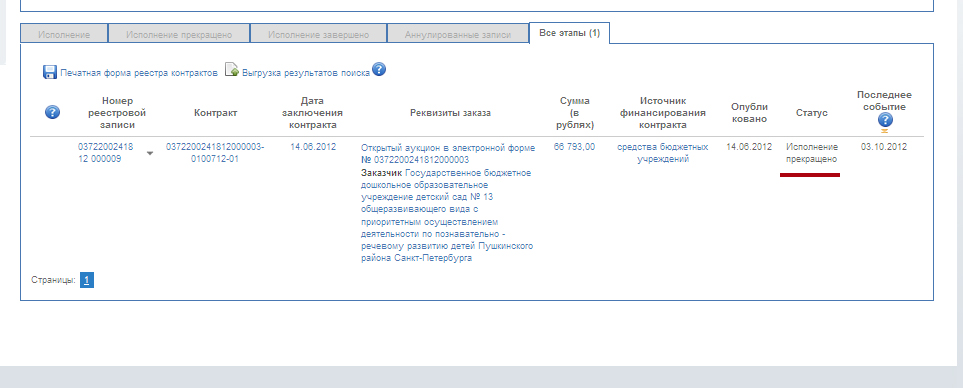
Task: Switch to the Исполнение прекращено tab
Action: [x=179, y=34]
